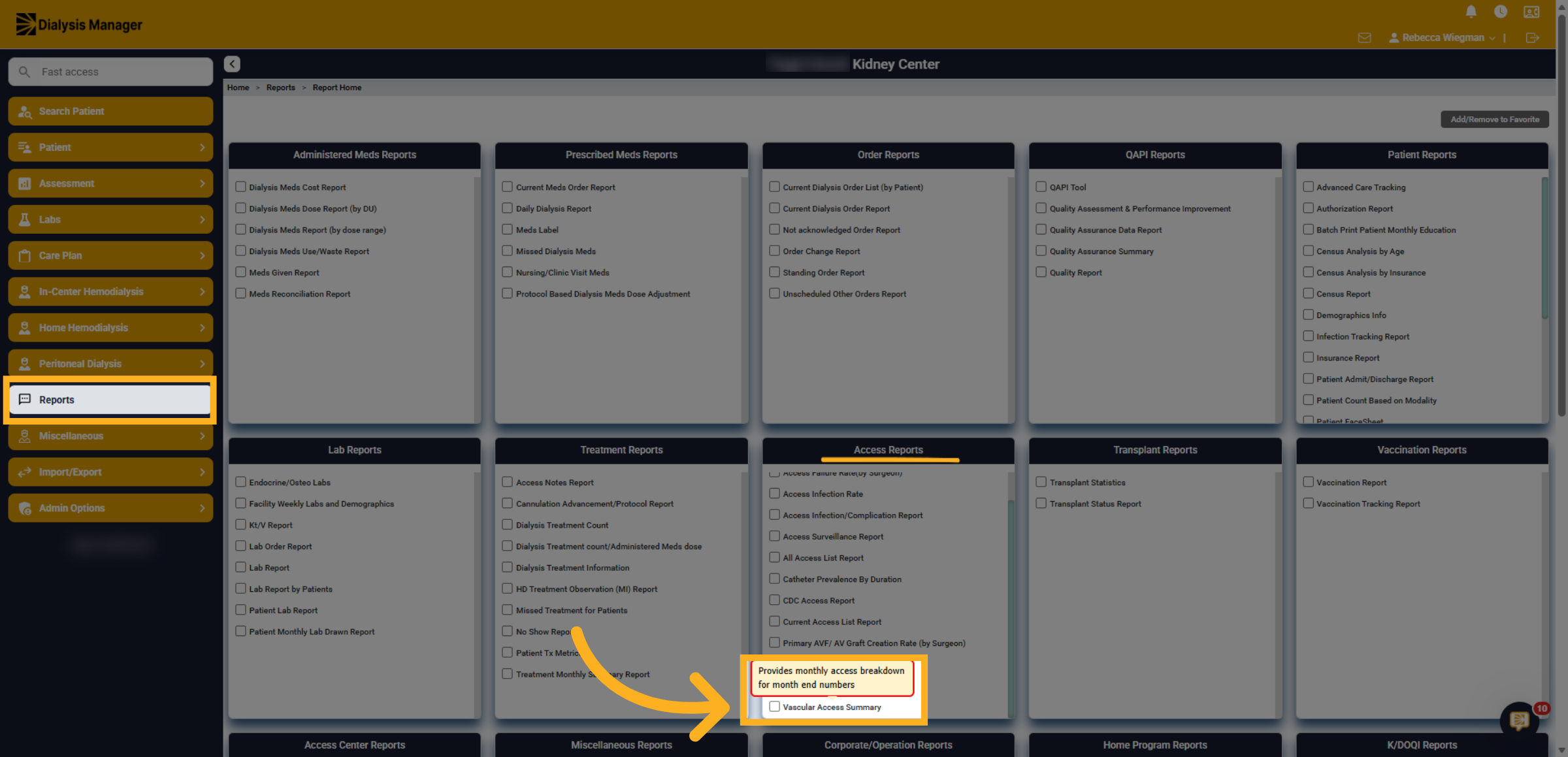
Task: Expand the Home Hemodialysis menu arrow
Action: pos(202,328)
